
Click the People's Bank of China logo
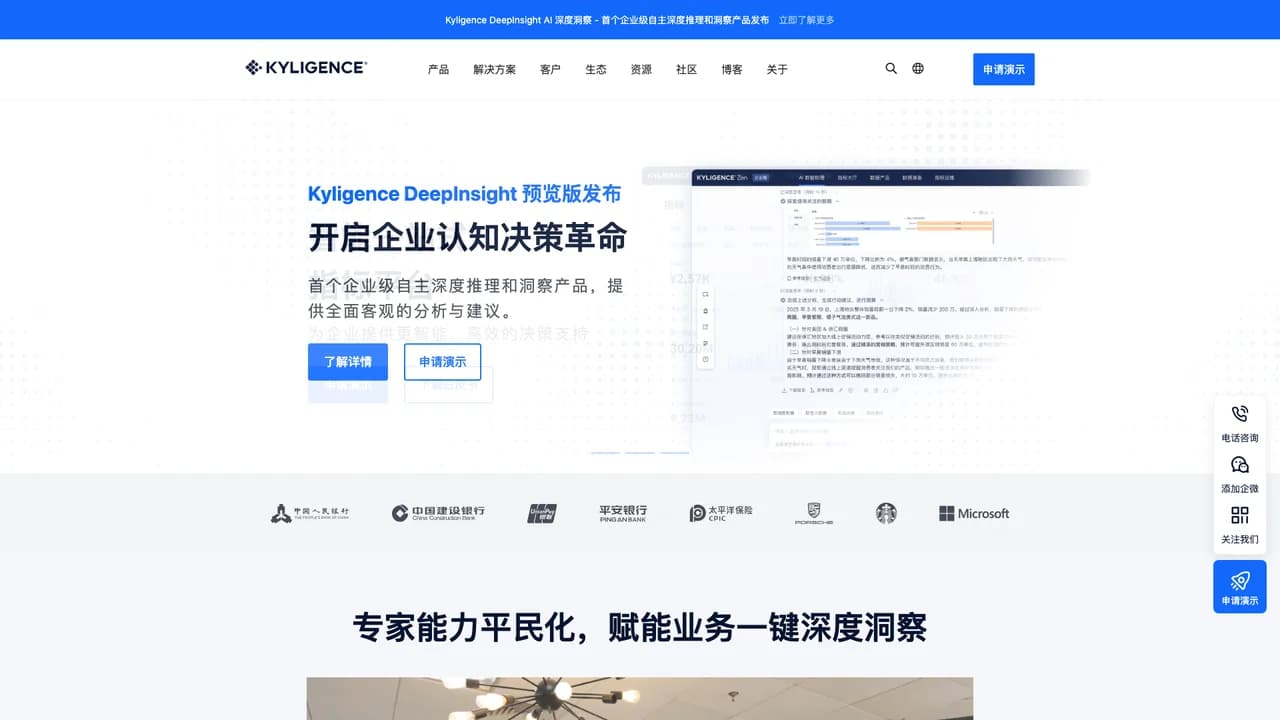[310, 513]
